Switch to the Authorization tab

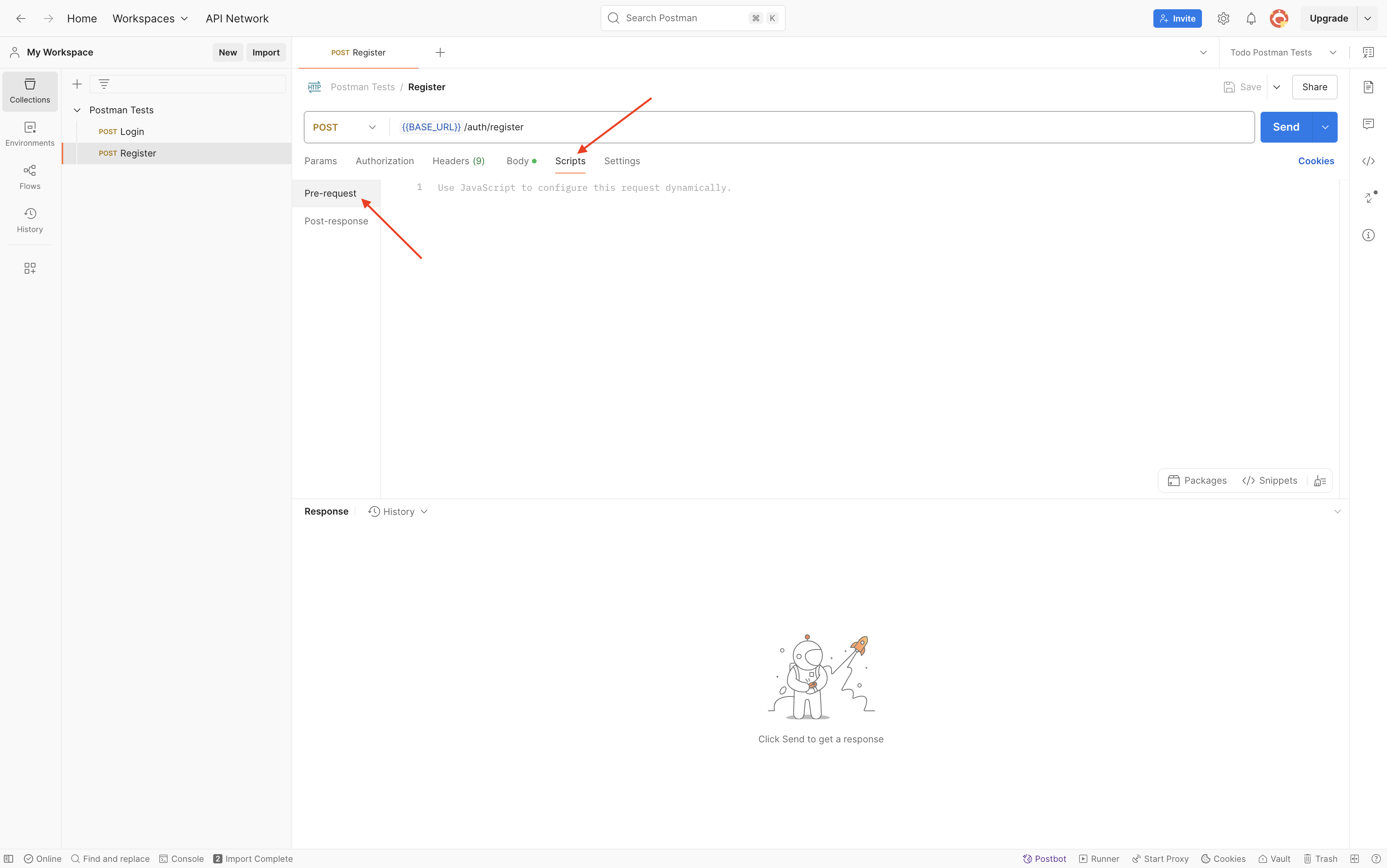pos(385,161)
